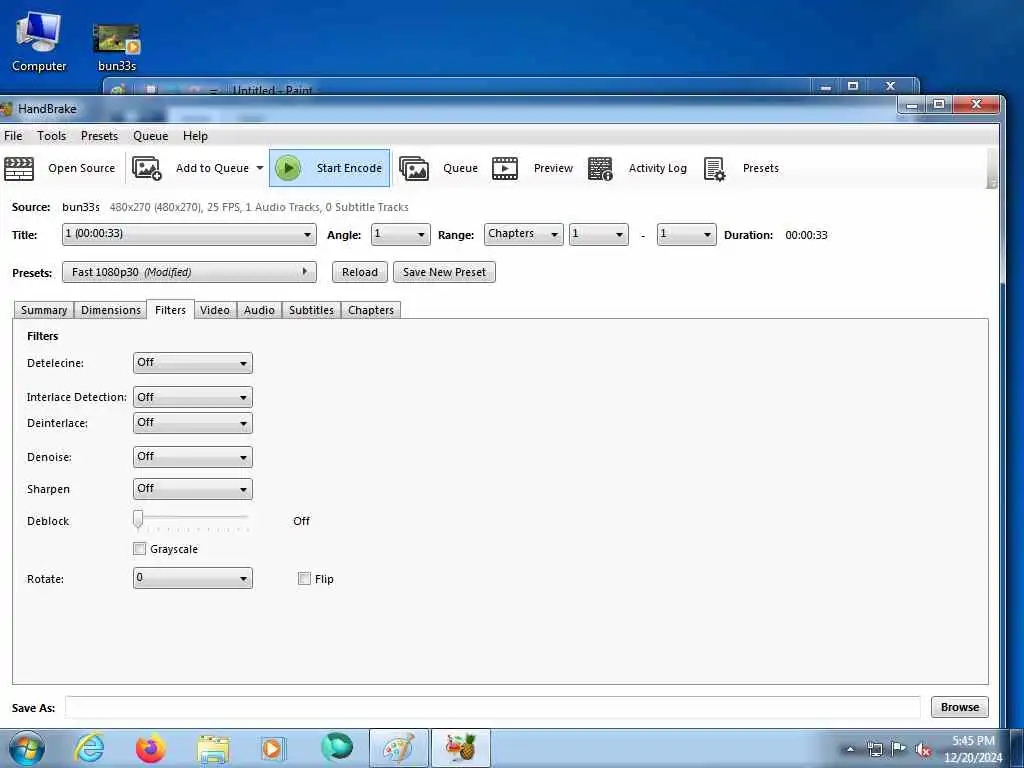This screenshot has width=1024, height=768.
Task: Expand the Add to Queue arrow
Action: [x=259, y=168]
